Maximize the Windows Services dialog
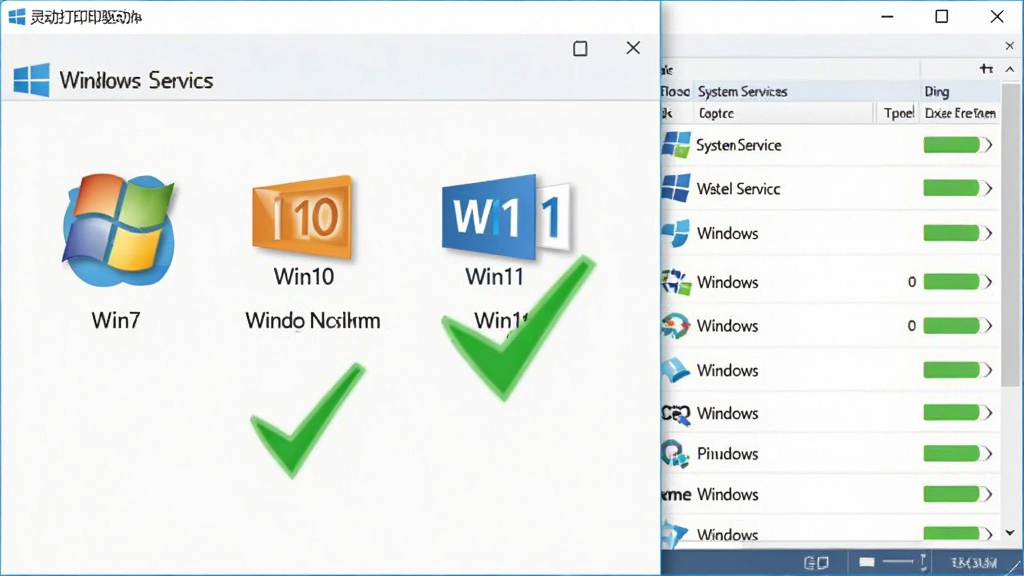Viewport: 1024px width, 576px height. point(580,48)
